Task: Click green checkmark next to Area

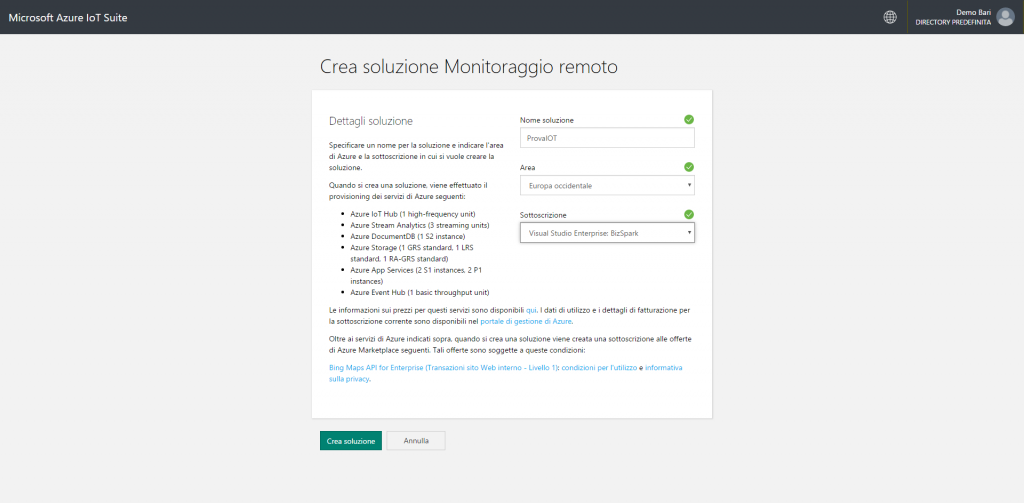Action: (689, 167)
